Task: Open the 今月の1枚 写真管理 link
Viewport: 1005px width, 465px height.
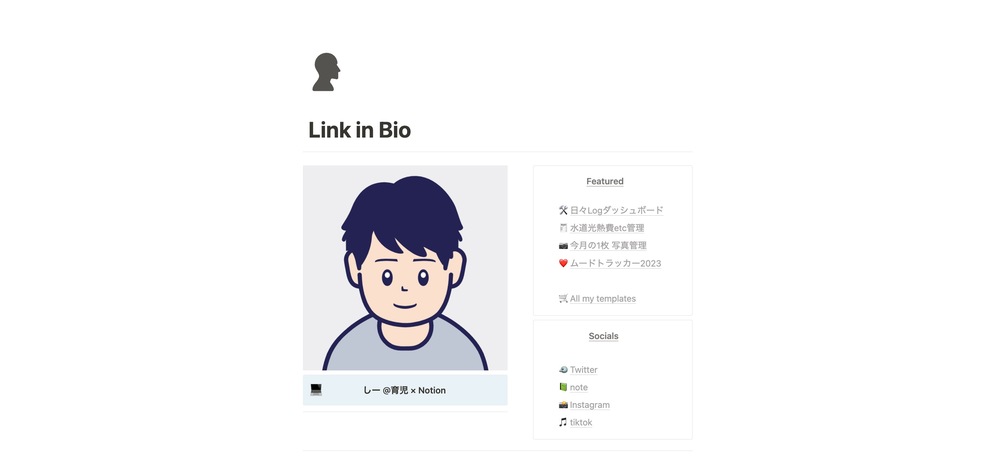Action: [x=608, y=246]
